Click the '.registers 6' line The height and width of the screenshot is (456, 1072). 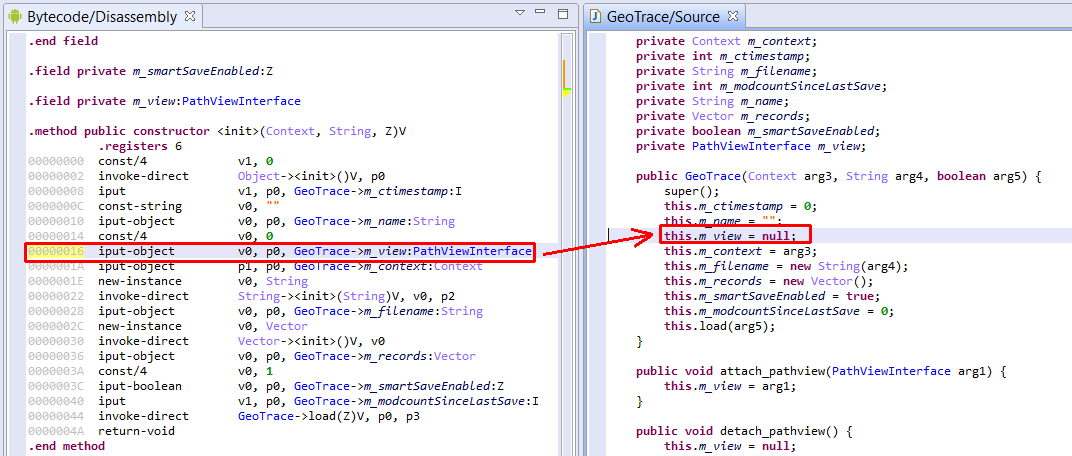click(x=140, y=146)
